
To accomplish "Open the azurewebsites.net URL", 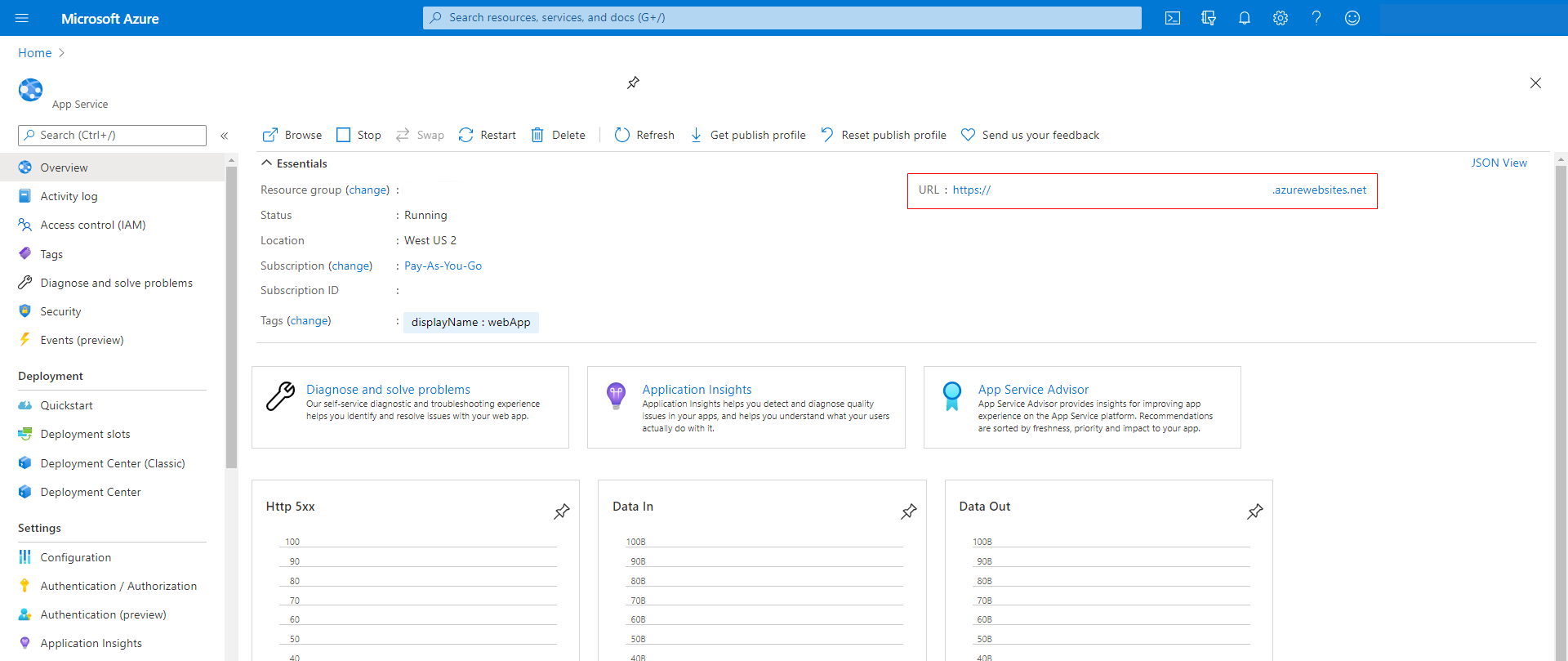I will point(1159,190).
